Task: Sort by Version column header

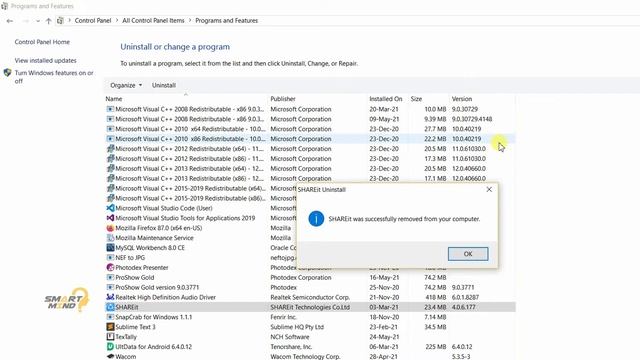Action: 462,99
